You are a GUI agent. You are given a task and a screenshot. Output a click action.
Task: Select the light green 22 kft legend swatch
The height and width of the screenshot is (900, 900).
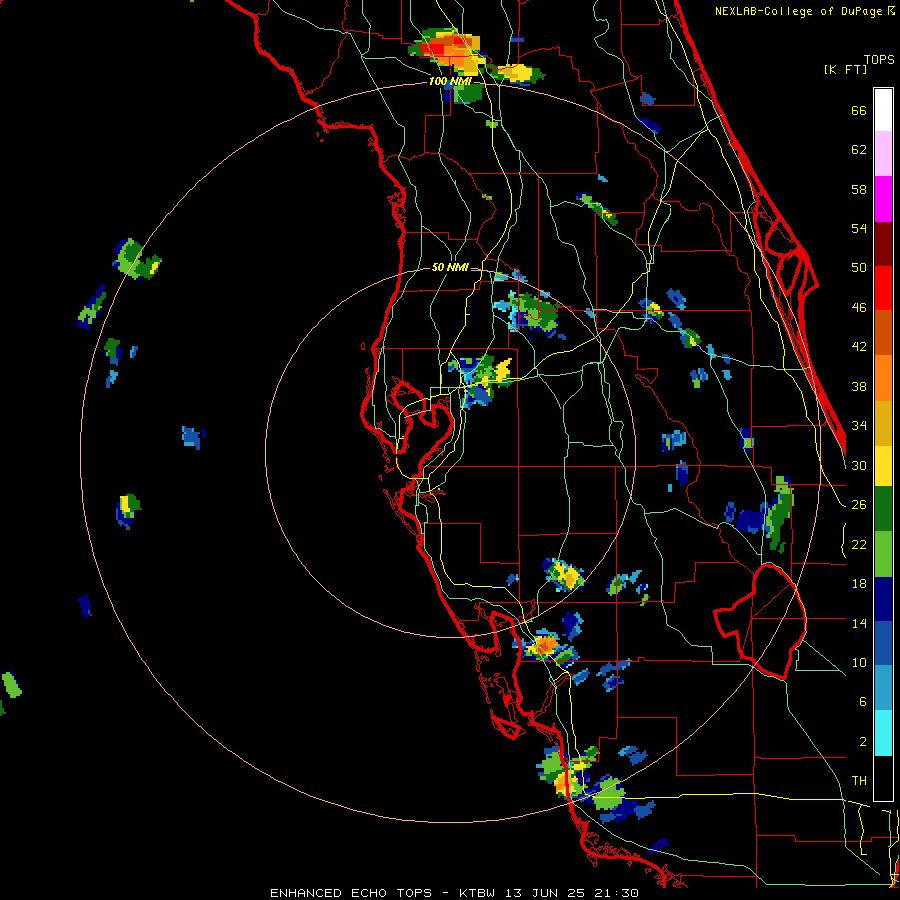tap(883, 554)
